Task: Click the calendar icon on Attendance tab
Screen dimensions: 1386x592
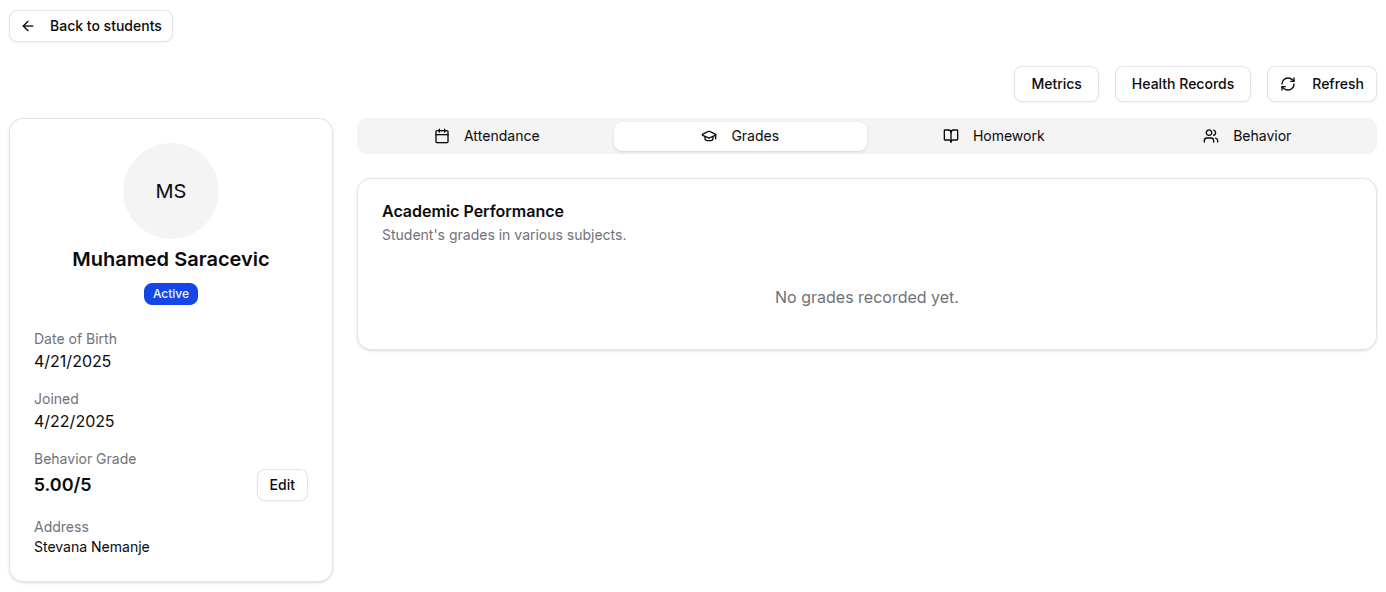Action: click(x=442, y=136)
